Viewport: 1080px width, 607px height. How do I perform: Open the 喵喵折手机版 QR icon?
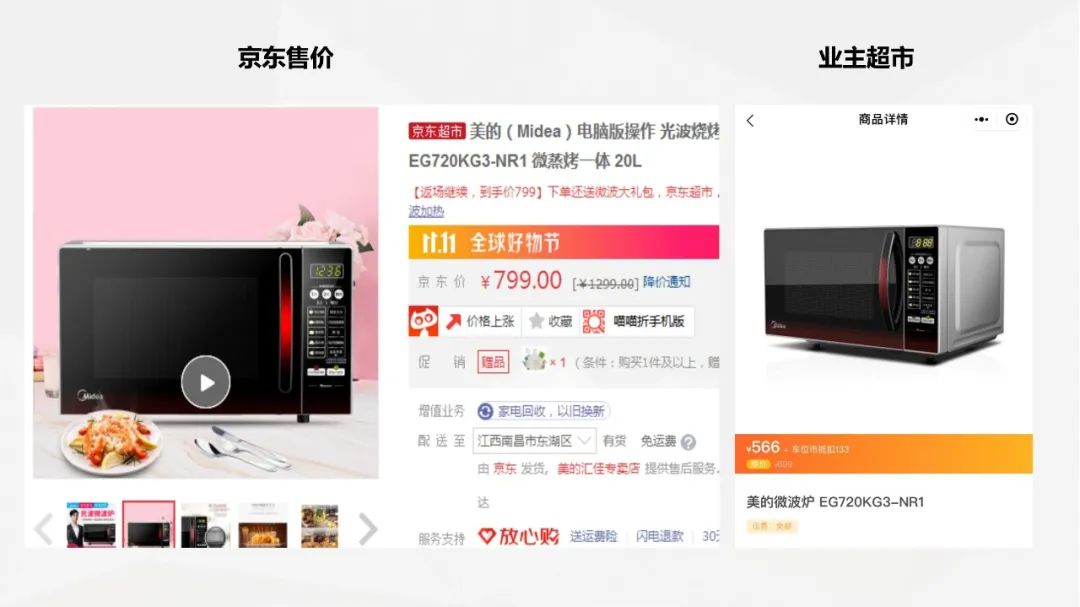[x=594, y=321]
